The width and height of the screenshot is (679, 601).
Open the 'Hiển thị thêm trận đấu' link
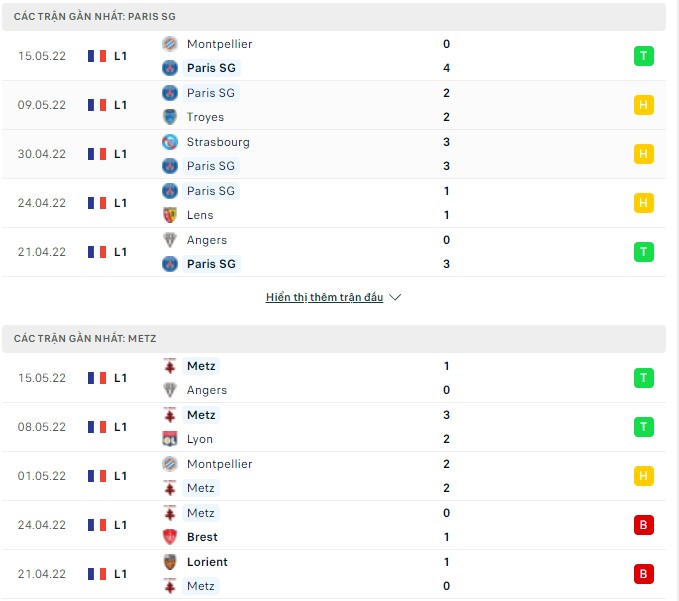(324, 297)
